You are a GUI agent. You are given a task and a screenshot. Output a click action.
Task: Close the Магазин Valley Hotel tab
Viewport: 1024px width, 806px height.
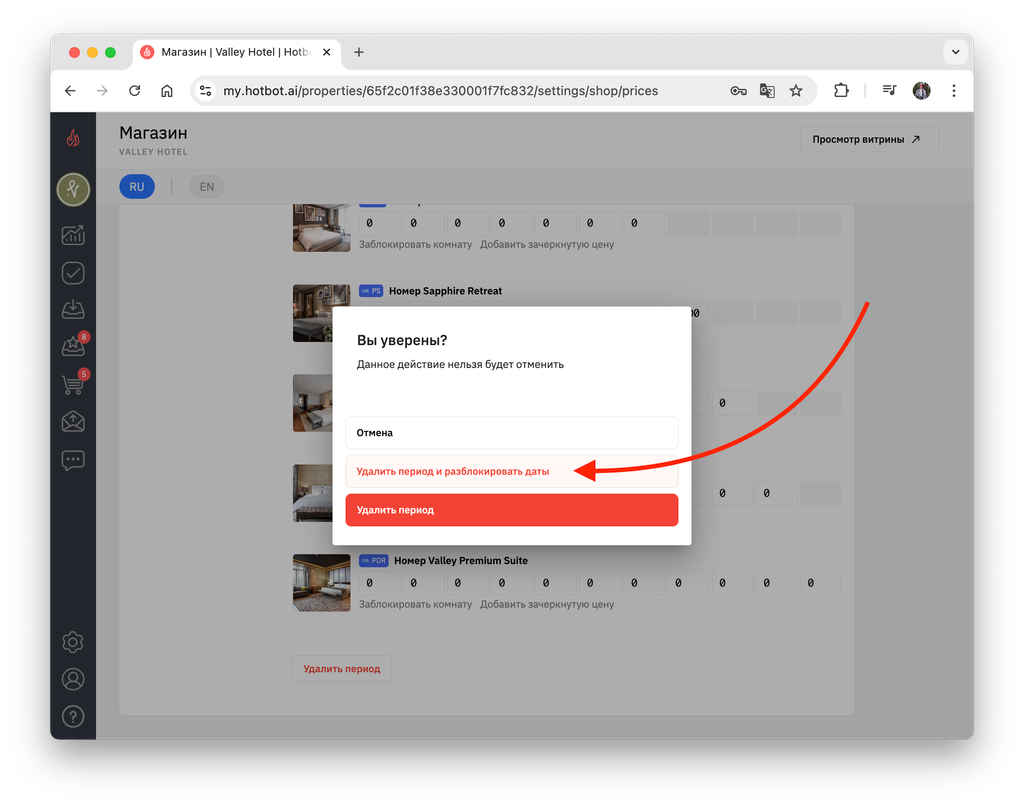pyautogui.click(x=327, y=52)
